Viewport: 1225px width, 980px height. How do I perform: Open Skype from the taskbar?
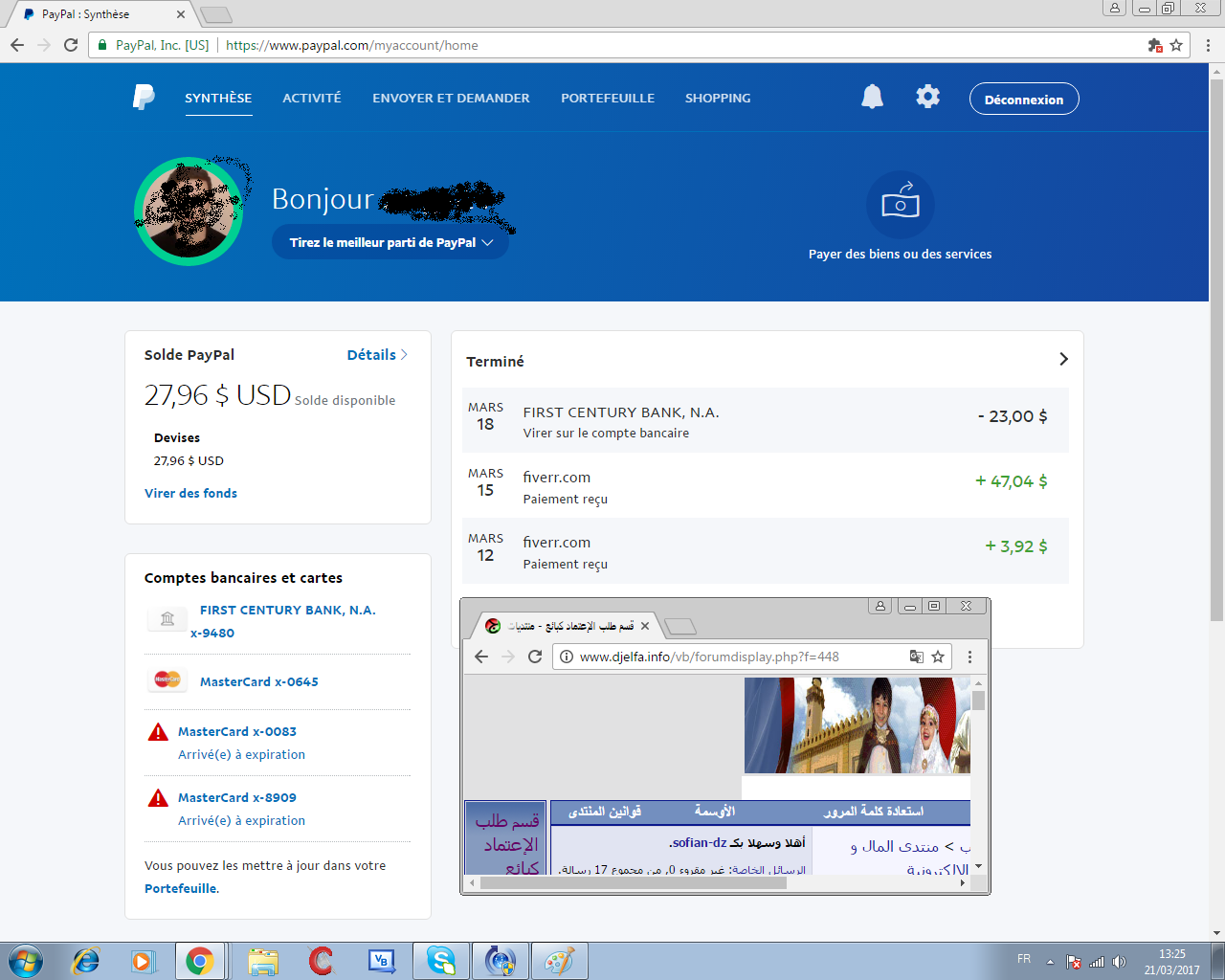coord(441,961)
